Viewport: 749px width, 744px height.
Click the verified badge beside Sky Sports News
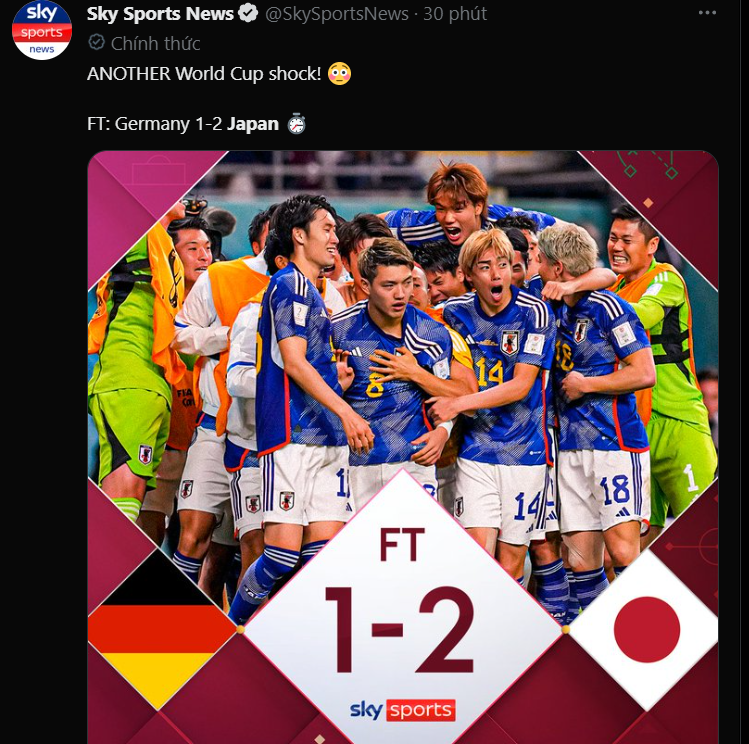[250, 14]
